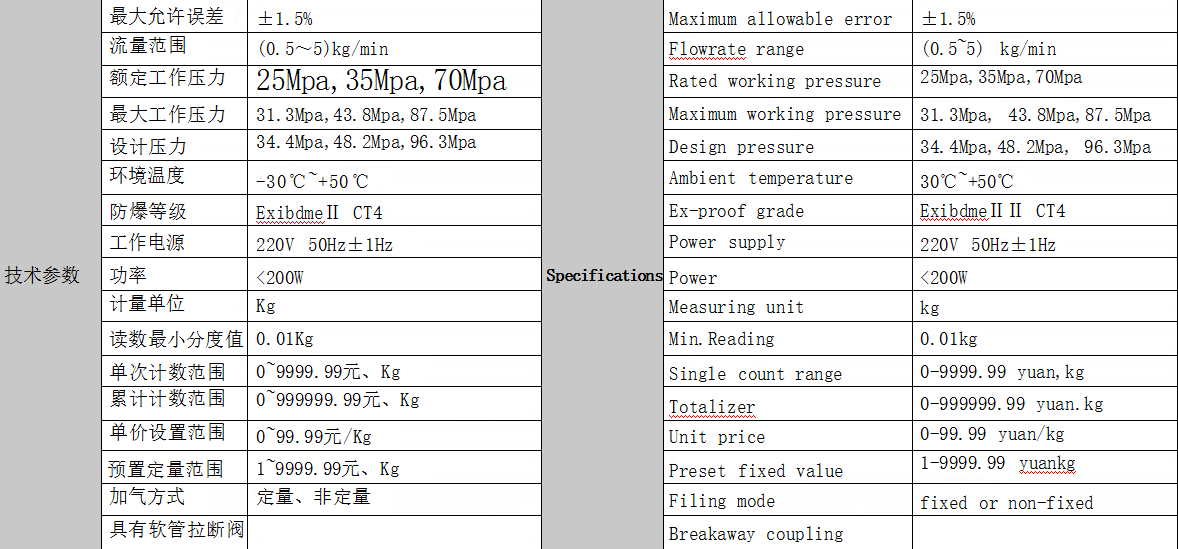Image resolution: width=1178 pixels, height=549 pixels.
Task: Select the "0-99.99 yuan/kg" unit price value
Action: (x=992, y=434)
